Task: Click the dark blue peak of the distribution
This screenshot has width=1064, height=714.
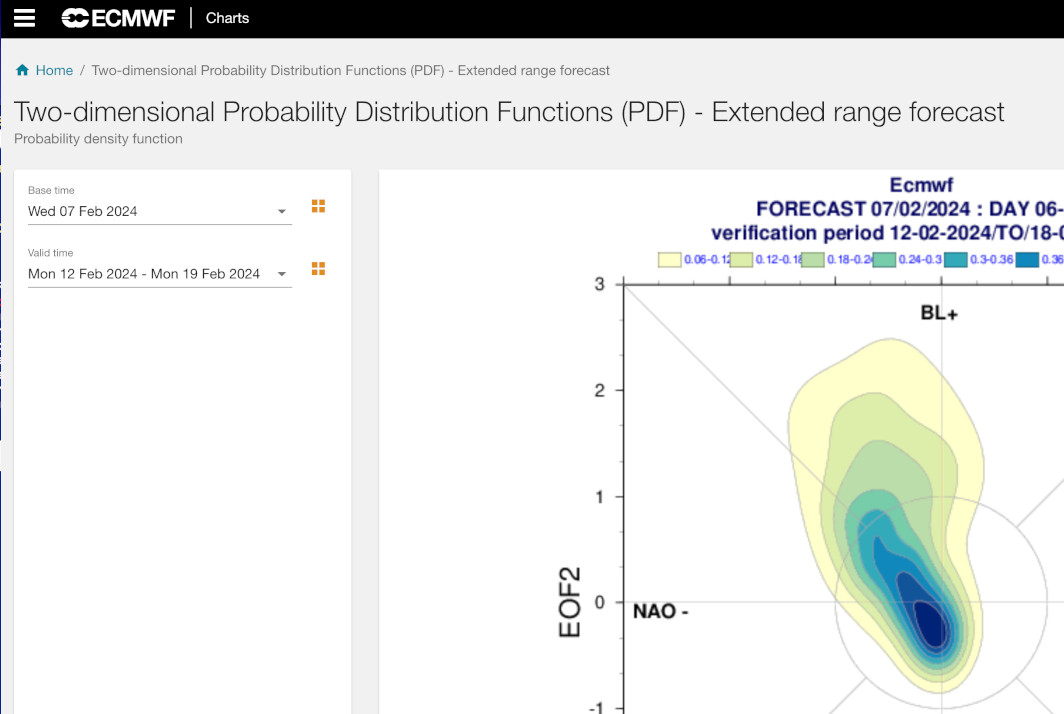Action: 931,623
